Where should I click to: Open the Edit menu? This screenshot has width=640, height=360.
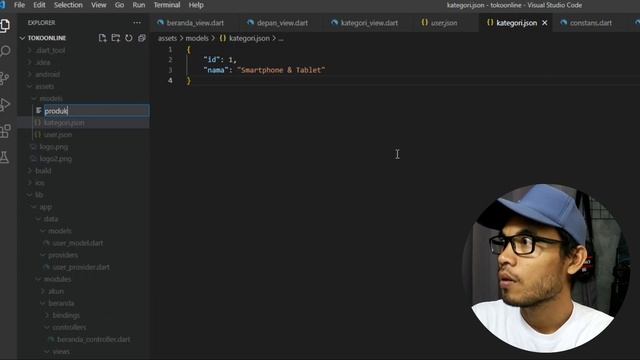pyautogui.click(x=39, y=5)
